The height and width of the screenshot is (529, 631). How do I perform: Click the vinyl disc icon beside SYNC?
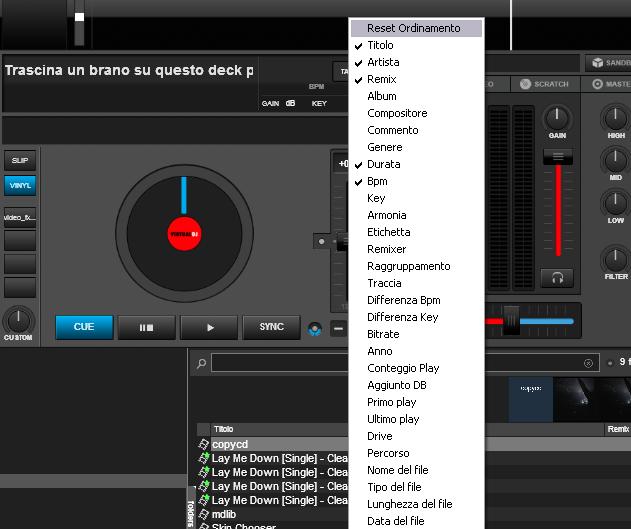[315, 328]
